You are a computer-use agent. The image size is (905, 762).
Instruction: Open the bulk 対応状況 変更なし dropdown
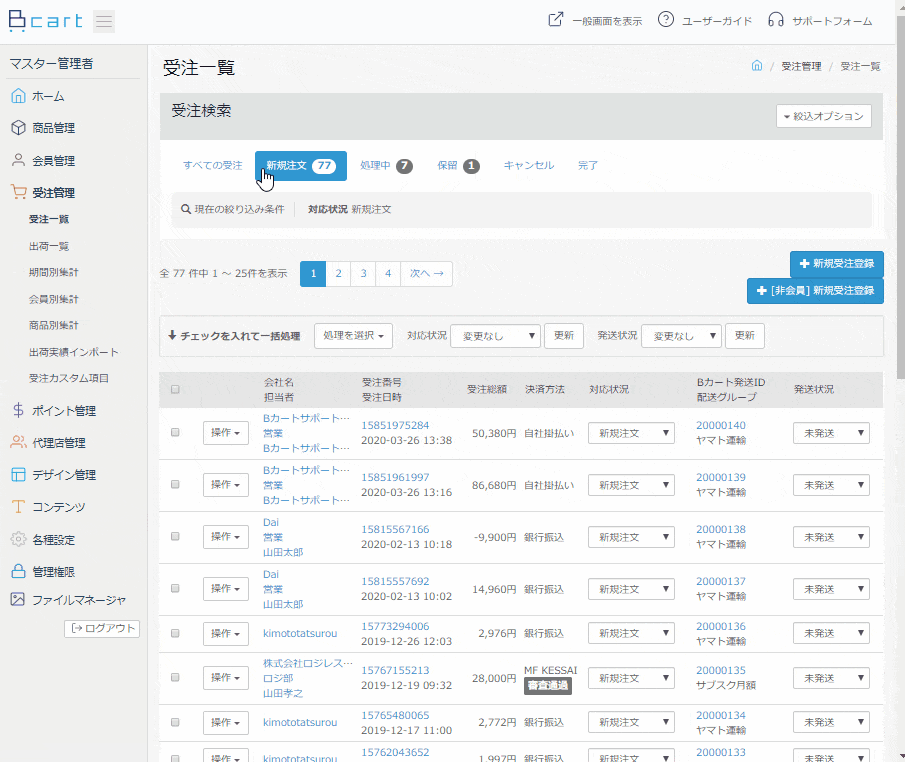point(495,336)
